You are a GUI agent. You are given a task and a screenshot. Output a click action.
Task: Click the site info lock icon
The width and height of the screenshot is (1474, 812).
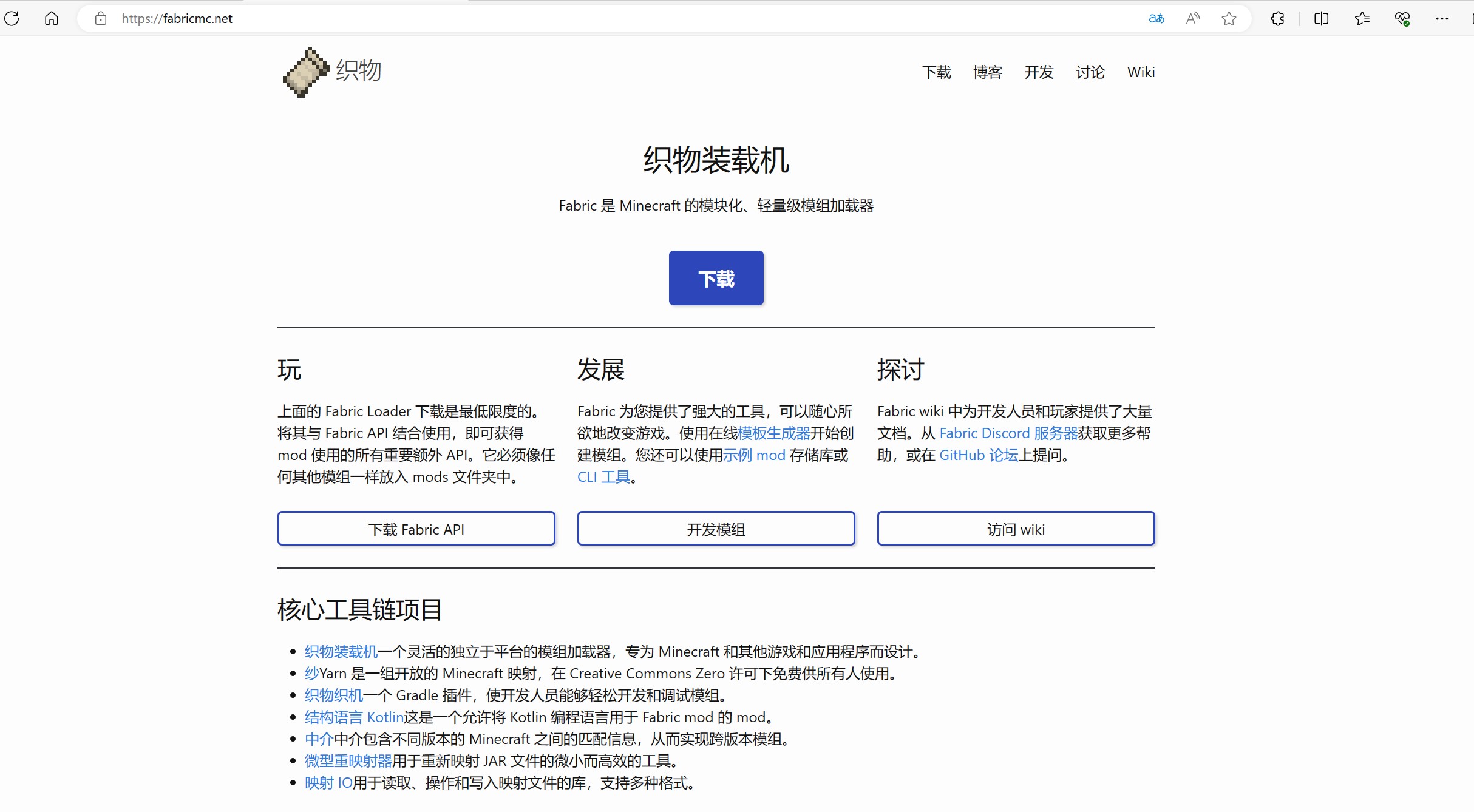click(101, 19)
